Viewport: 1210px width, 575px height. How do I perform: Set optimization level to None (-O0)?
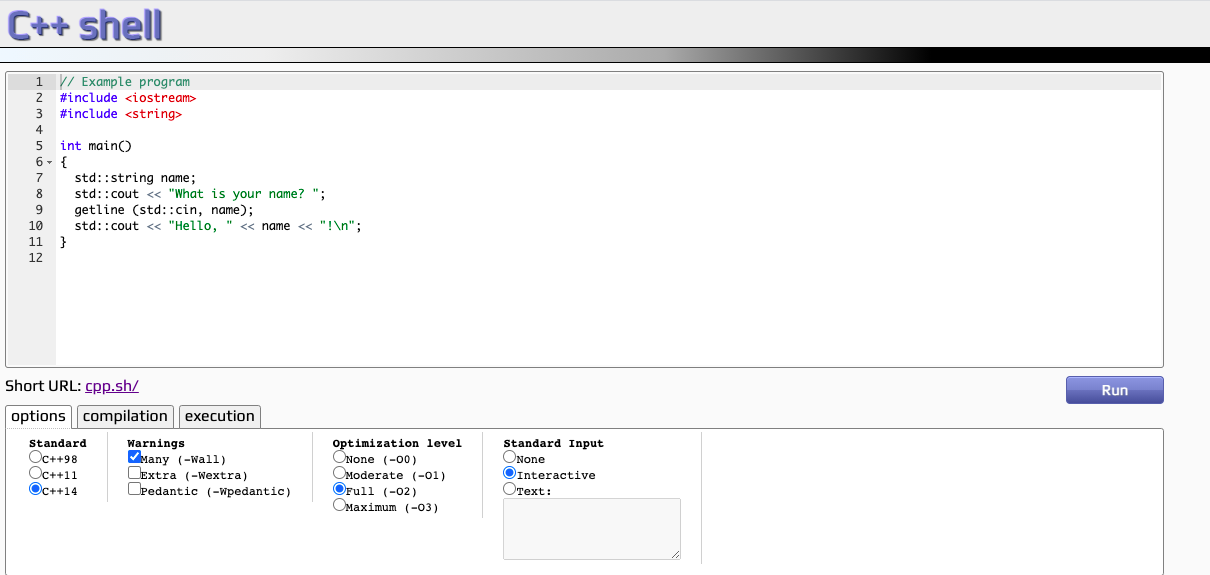click(340, 458)
